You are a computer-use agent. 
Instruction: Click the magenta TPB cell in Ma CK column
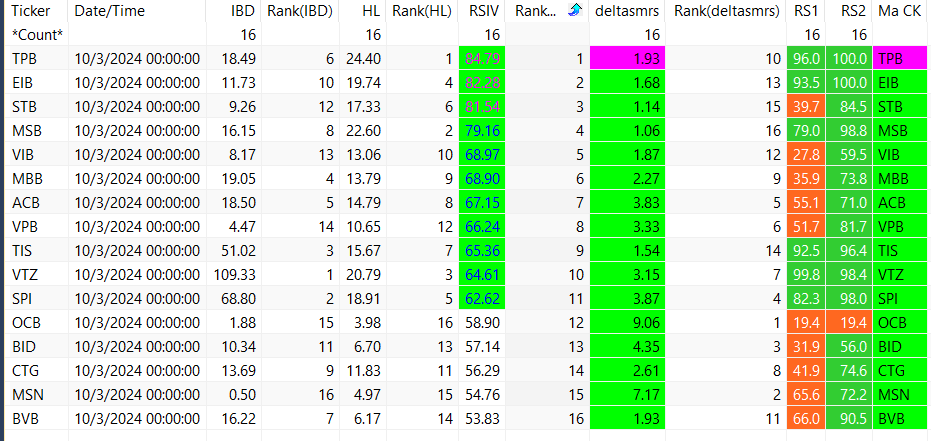point(900,59)
